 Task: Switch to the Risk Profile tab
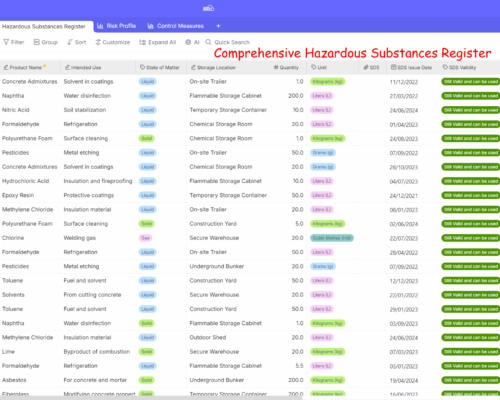[117, 26]
